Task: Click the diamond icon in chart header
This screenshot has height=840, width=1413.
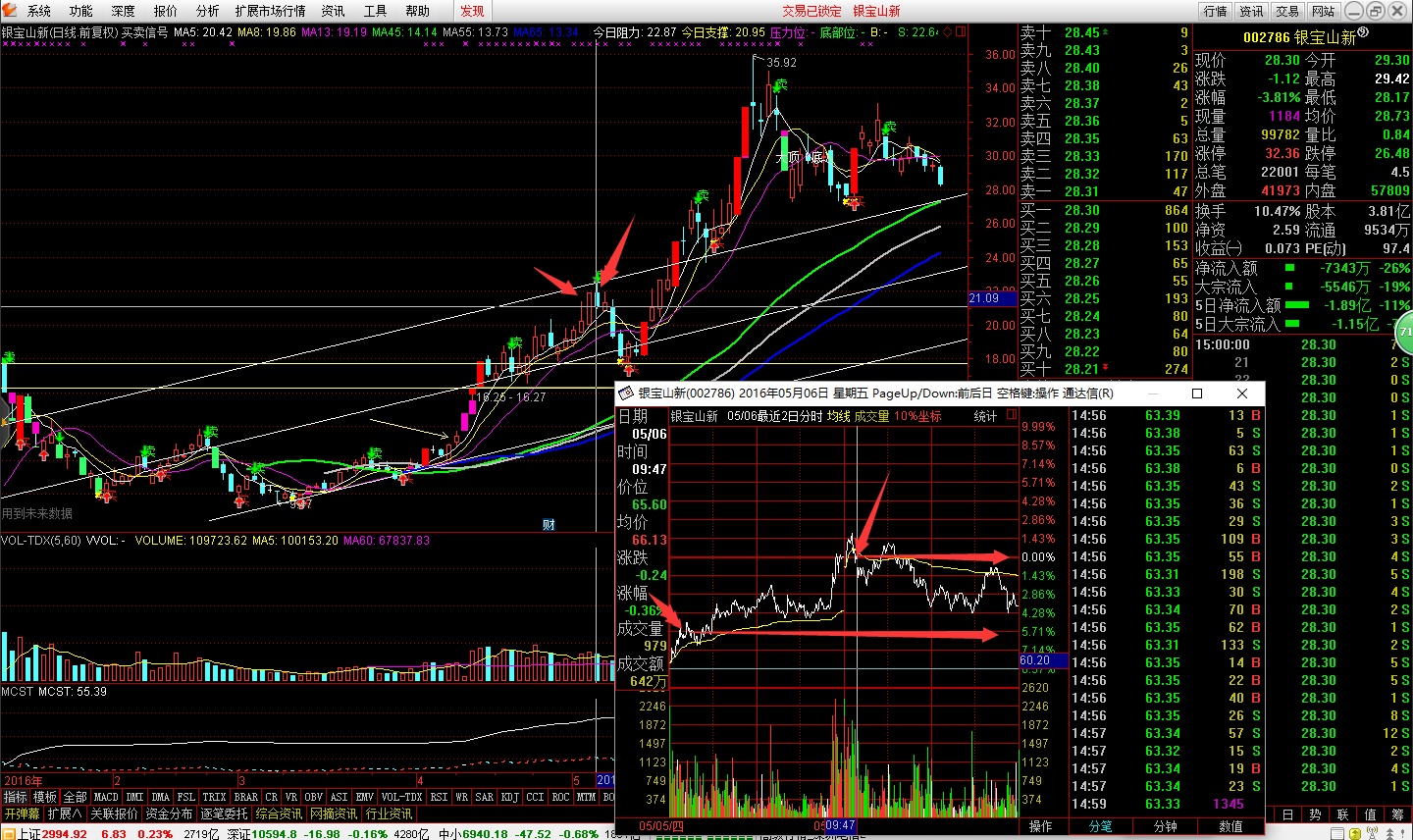Action: click(946, 32)
